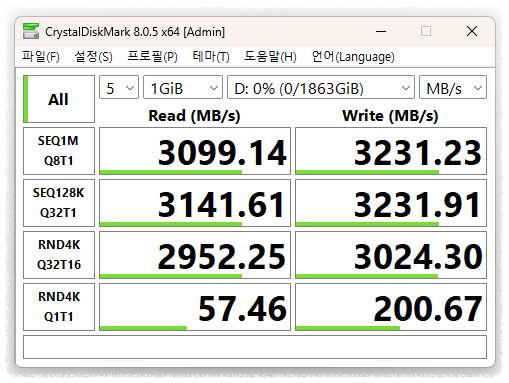Open the 프로필(P) menu
Image resolution: width=509 pixels, height=383 pixels.
[x=152, y=56]
